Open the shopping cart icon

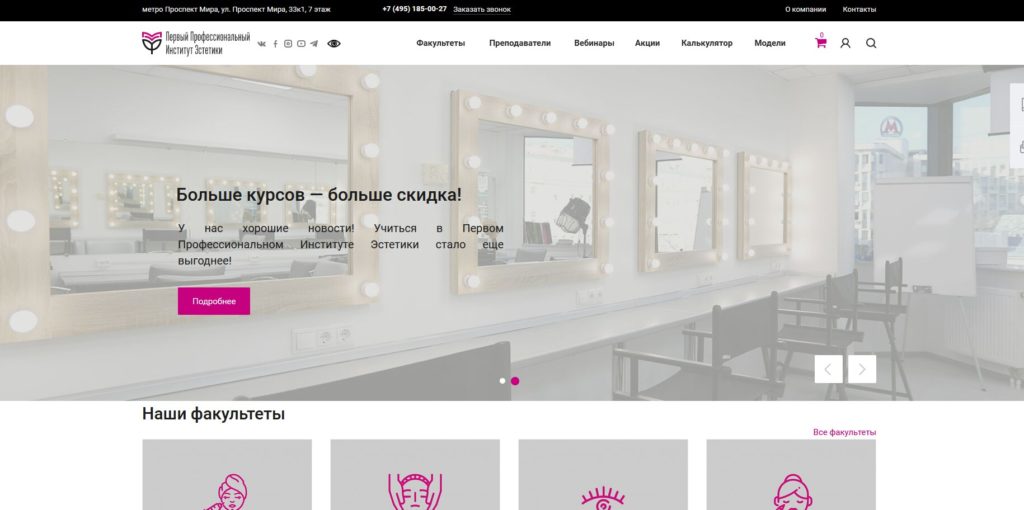pyautogui.click(x=821, y=43)
